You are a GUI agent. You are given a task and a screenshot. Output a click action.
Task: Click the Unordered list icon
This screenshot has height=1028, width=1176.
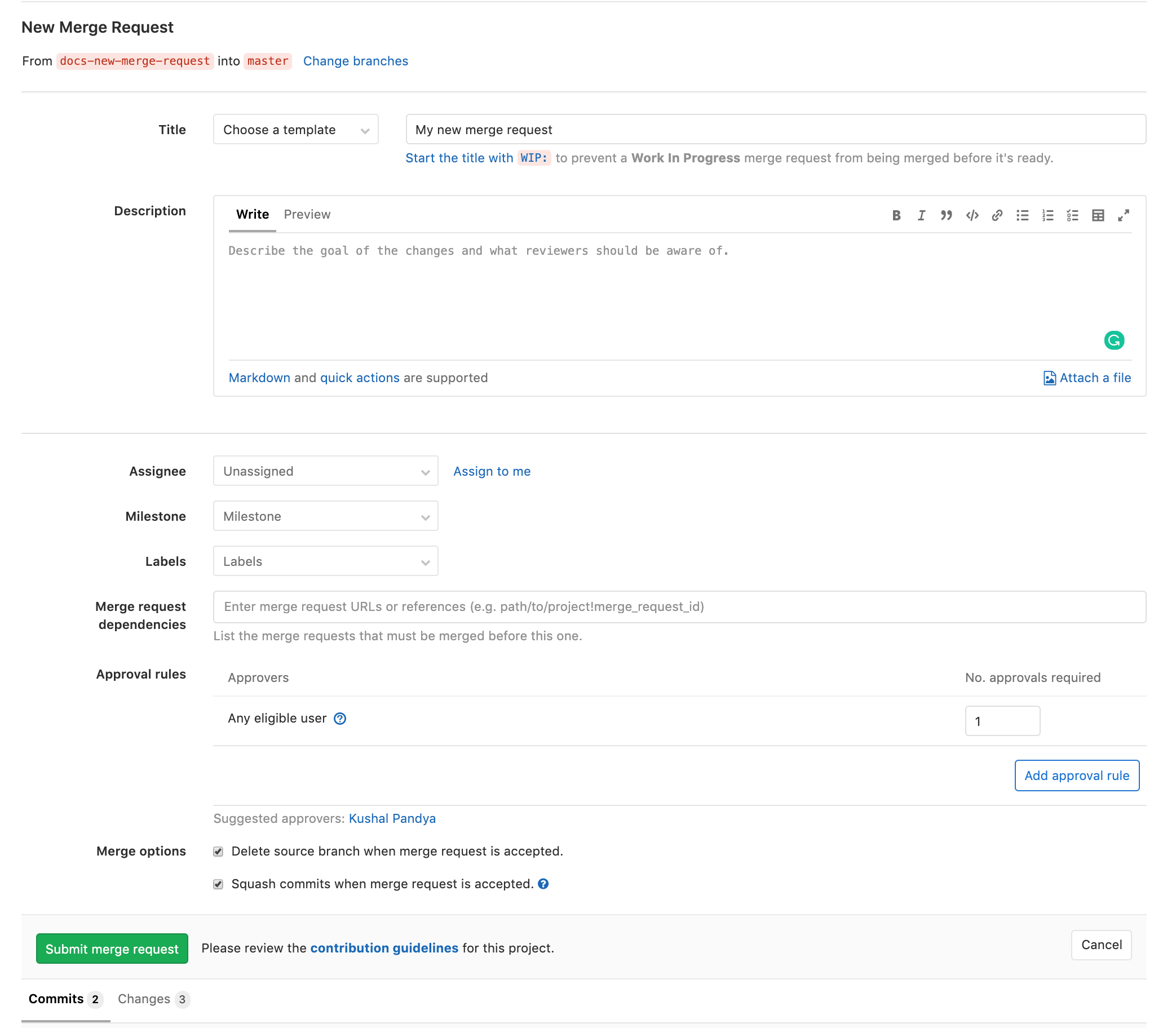[x=1022, y=213]
